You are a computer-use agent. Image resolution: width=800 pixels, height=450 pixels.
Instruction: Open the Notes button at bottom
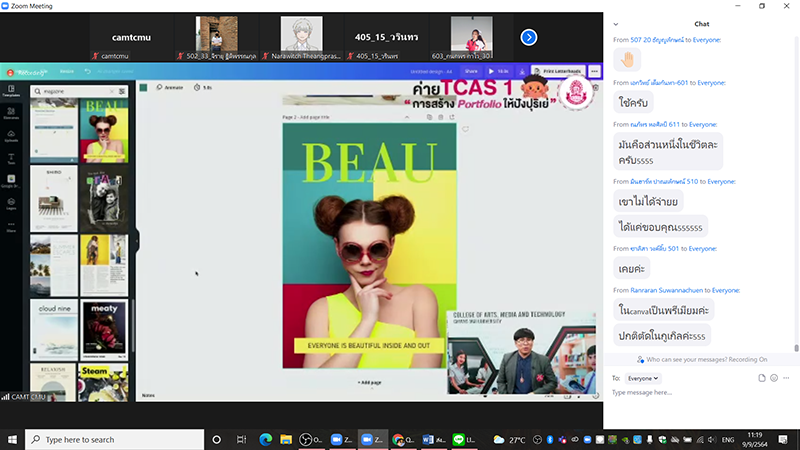[148, 395]
